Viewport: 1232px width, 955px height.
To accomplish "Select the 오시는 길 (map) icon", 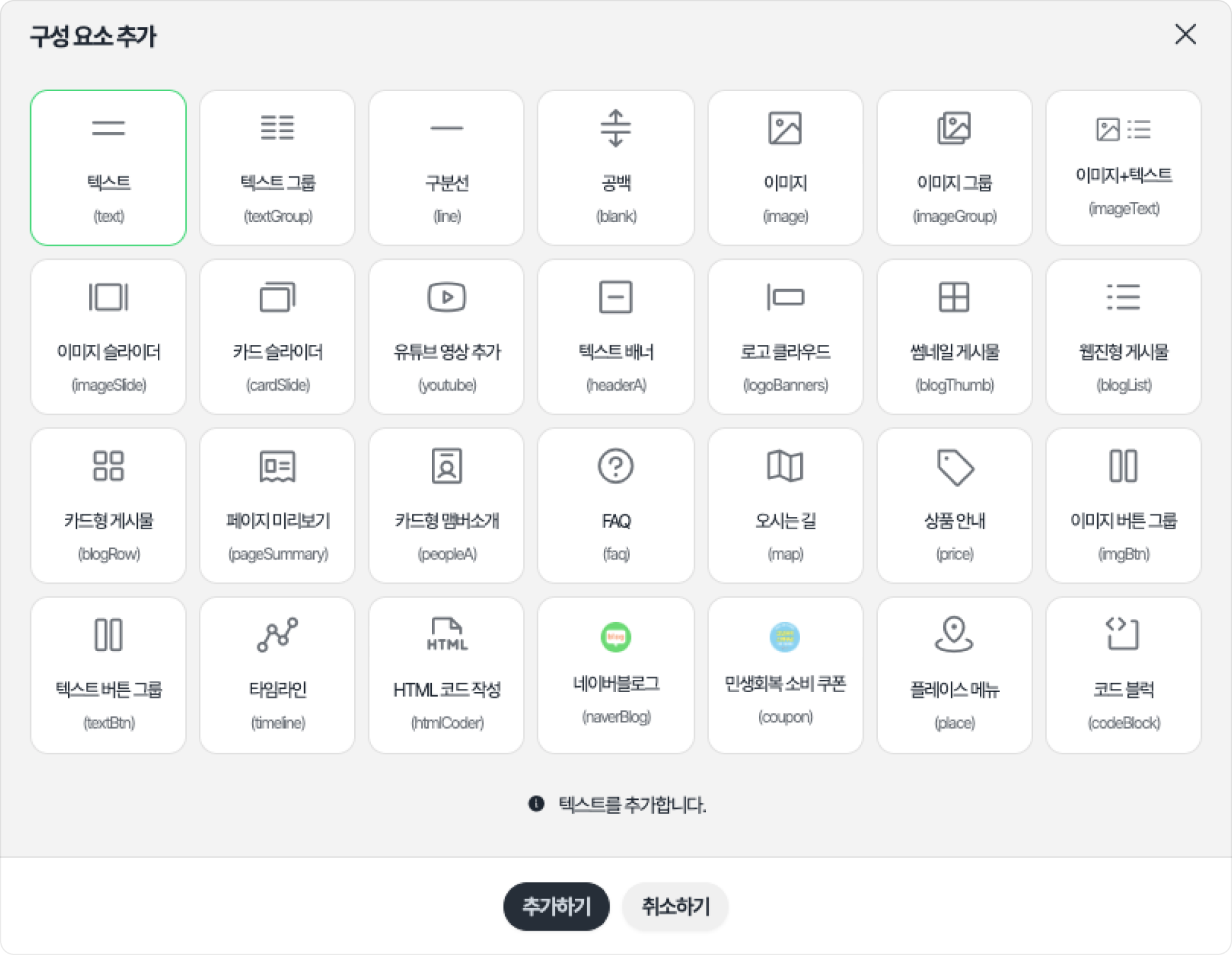I will (x=785, y=466).
